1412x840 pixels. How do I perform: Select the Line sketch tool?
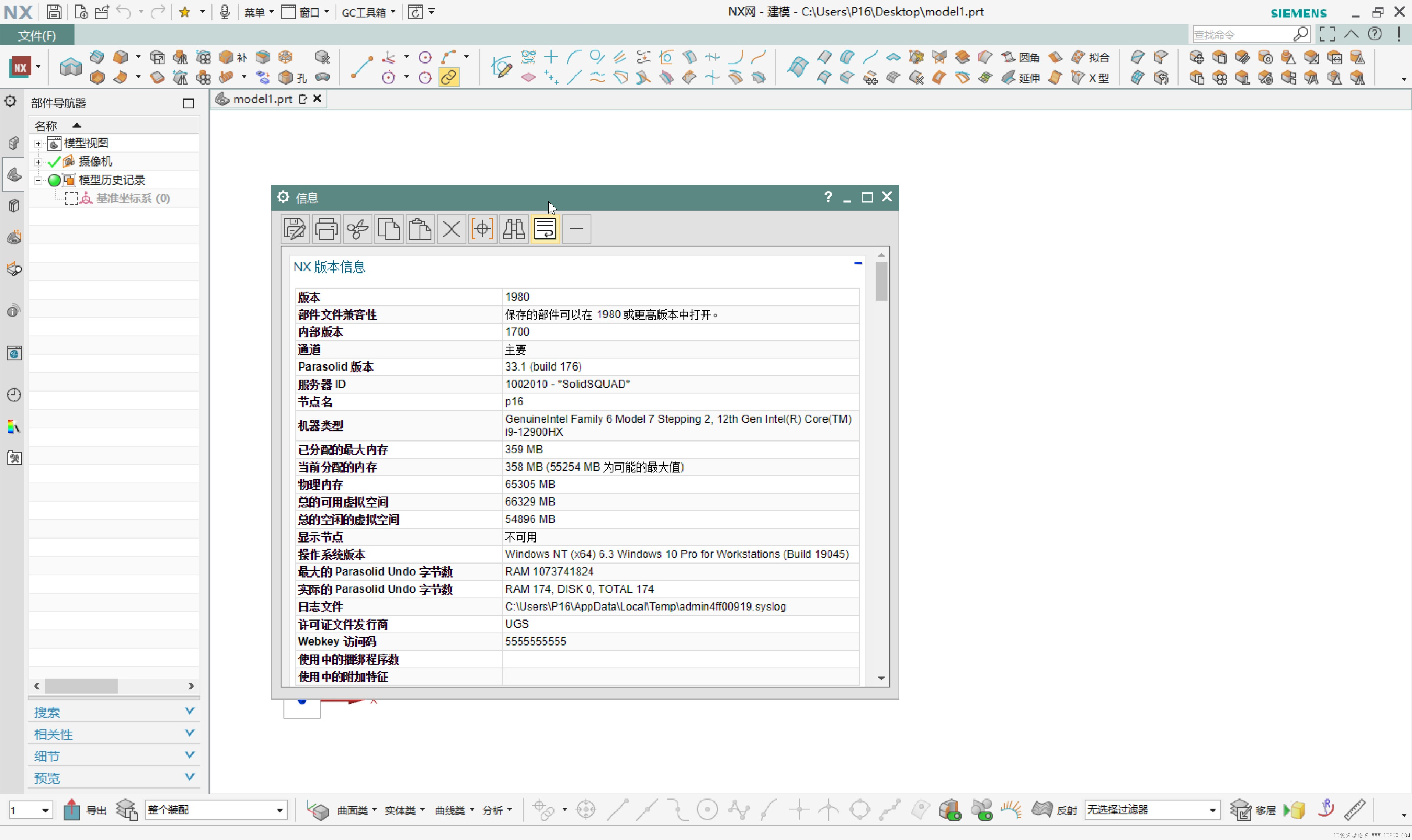(x=361, y=67)
